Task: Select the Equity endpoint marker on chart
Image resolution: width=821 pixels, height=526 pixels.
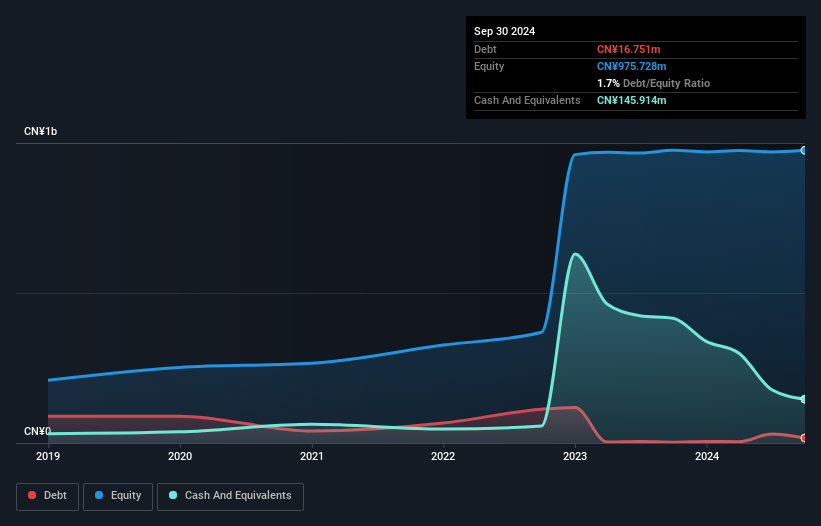Action: coord(804,150)
